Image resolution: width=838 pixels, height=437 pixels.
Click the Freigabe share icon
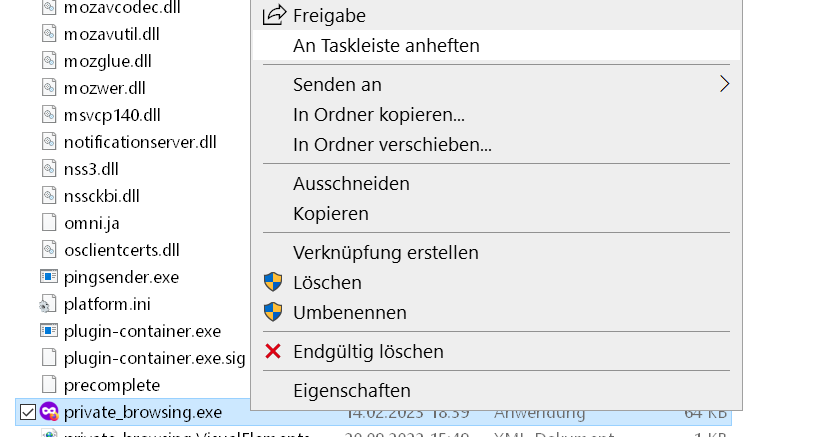pyautogui.click(x=273, y=15)
